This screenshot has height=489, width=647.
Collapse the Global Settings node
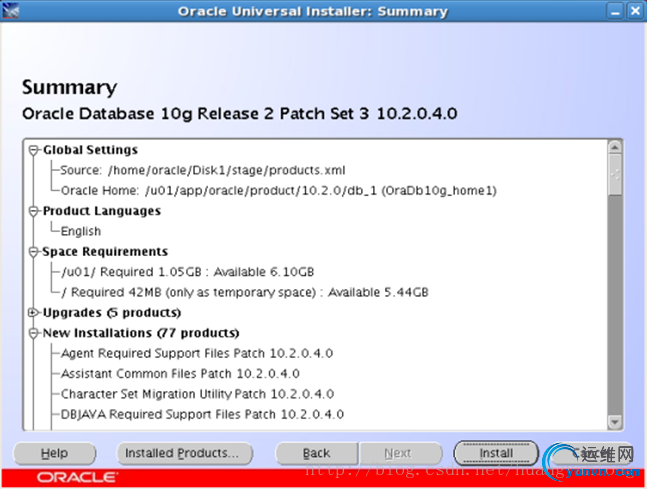pos(33,150)
